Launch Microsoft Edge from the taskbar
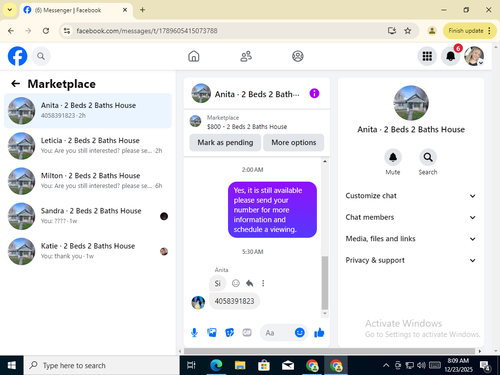 coord(216,365)
